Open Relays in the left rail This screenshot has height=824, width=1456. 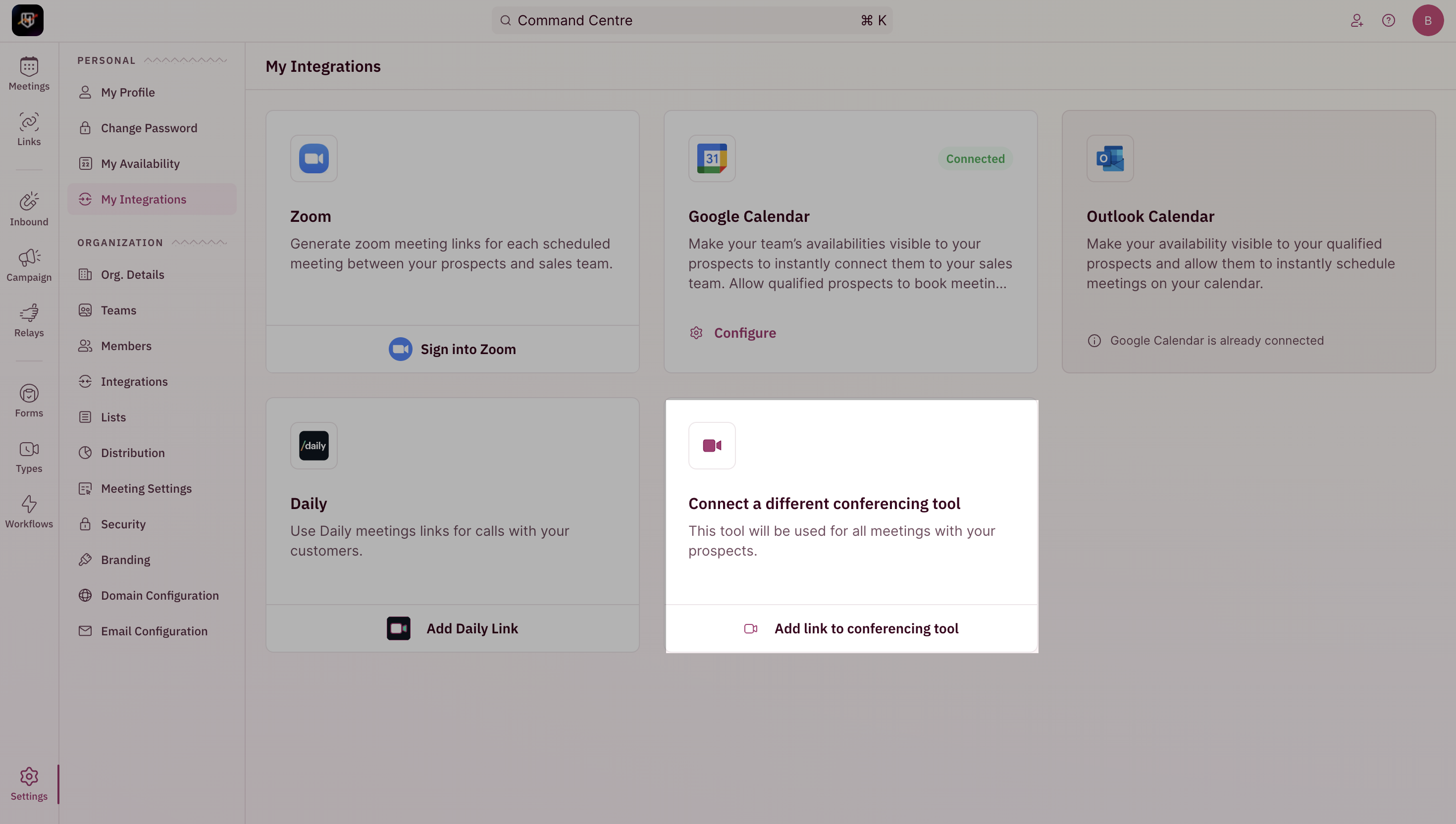(x=29, y=320)
